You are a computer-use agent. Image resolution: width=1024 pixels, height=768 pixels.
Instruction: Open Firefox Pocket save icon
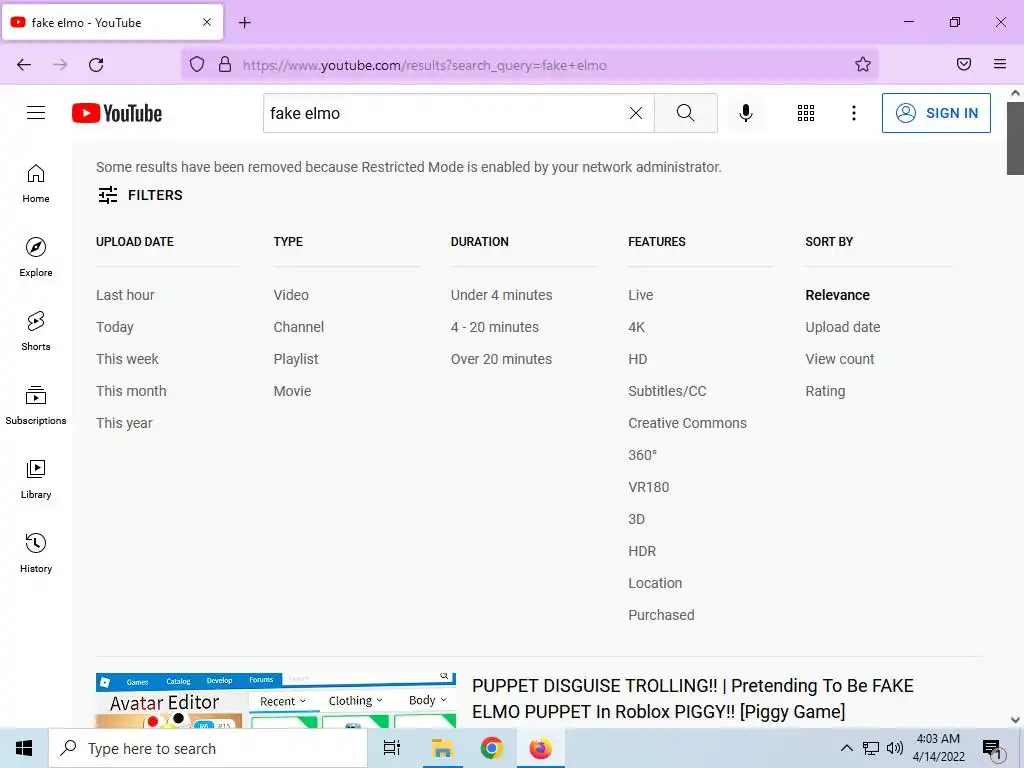click(964, 64)
